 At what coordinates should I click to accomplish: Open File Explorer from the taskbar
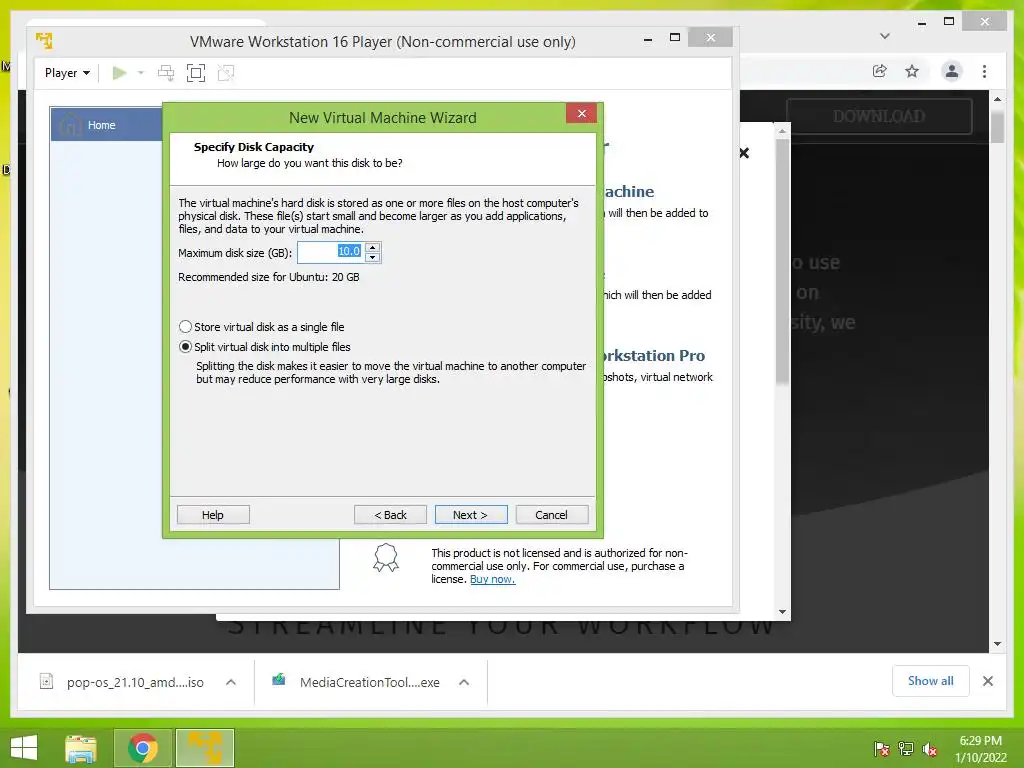80,748
